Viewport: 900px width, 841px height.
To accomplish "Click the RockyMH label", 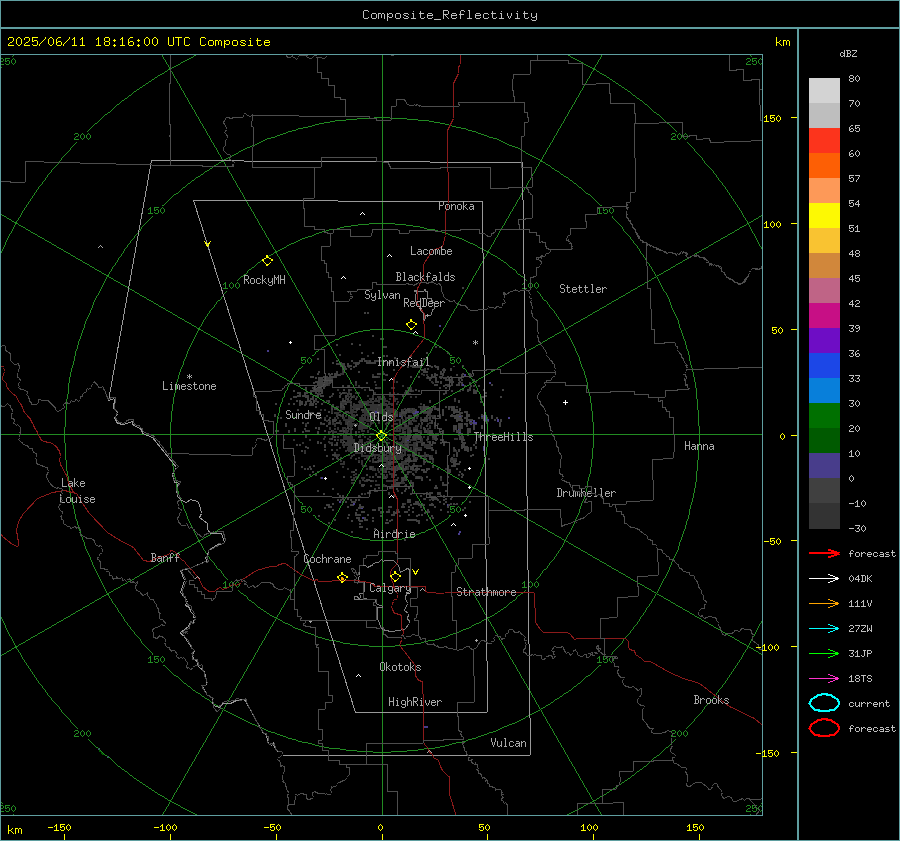I will click(264, 280).
